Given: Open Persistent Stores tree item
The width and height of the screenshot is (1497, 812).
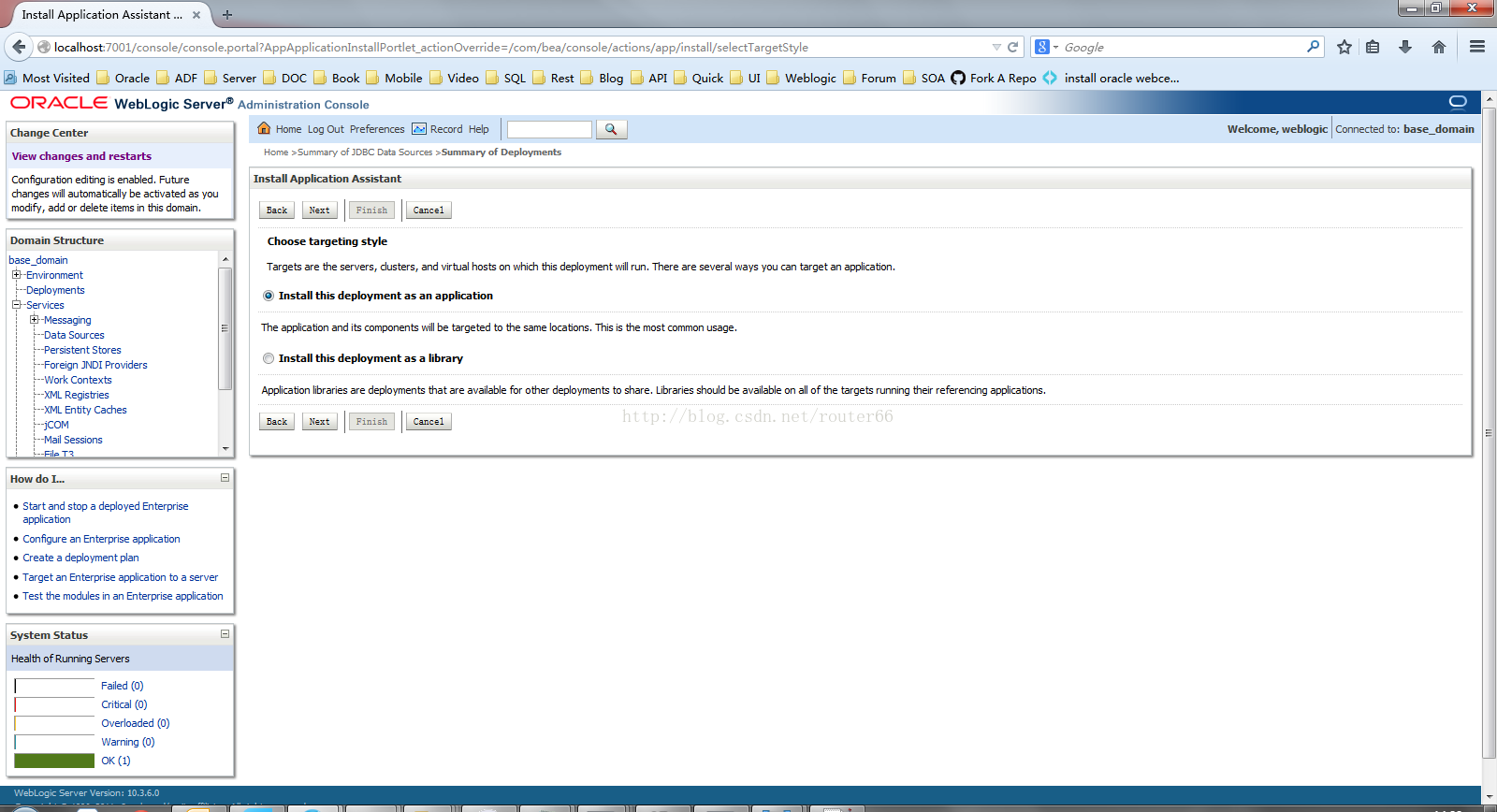Looking at the screenshot, I should tap(82, 350).
